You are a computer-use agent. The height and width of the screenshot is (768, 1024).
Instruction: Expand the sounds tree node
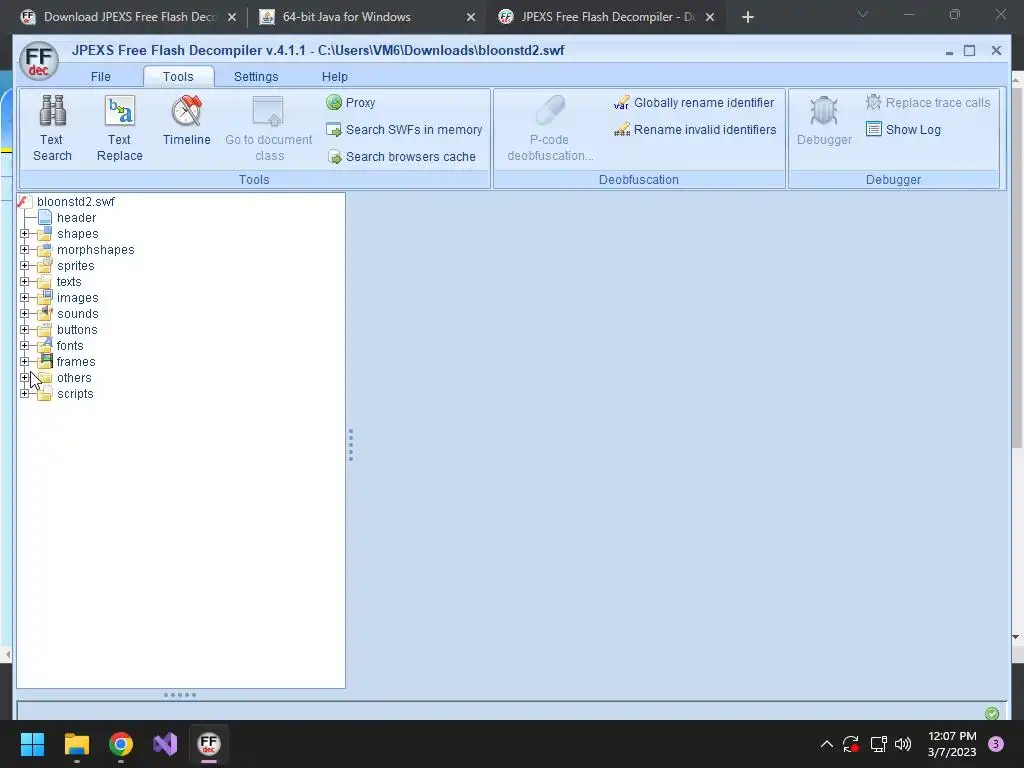click(25, 313)
